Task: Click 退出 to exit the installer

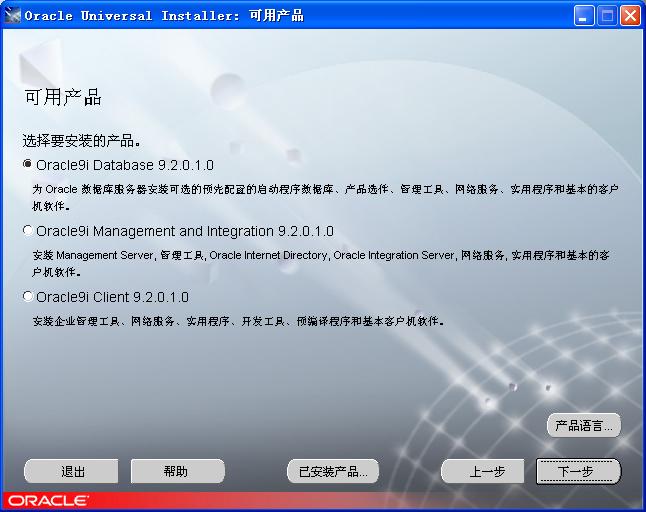Action: [x=71, y=471]
